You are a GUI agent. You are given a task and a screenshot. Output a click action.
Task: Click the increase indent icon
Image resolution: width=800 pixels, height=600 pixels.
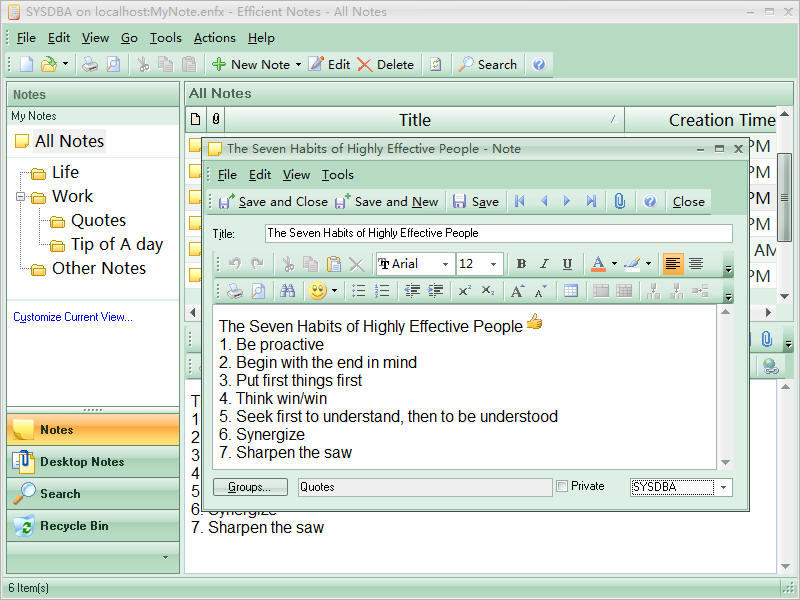click(x=435, y=291)
